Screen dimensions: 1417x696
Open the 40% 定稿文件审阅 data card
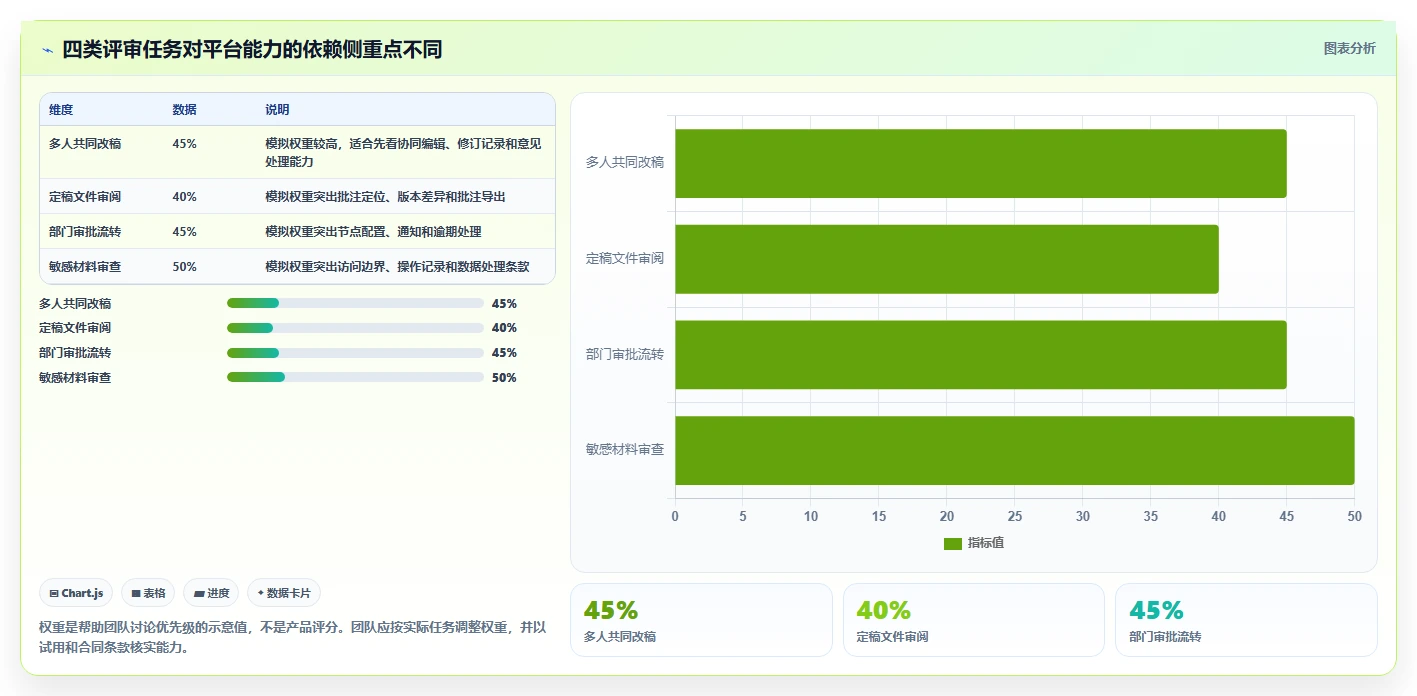[x=974, y=620]
